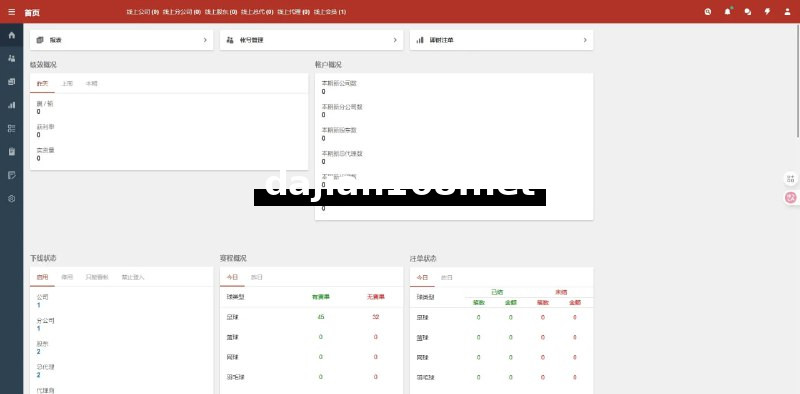Open the hamburger menu in header
This screenshot has height=394, width=800.
point(12,12)
